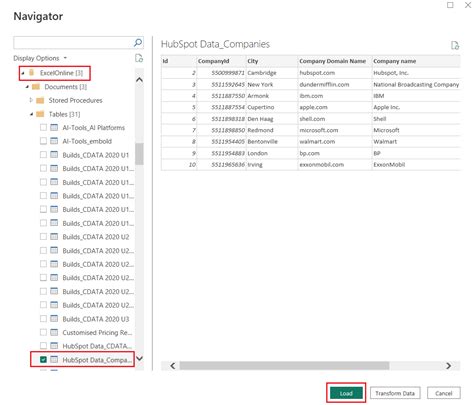This screenshot has width=474, height=405.
Task: Check the AI-Tools_embold checkbox
Action: [43, 141]
